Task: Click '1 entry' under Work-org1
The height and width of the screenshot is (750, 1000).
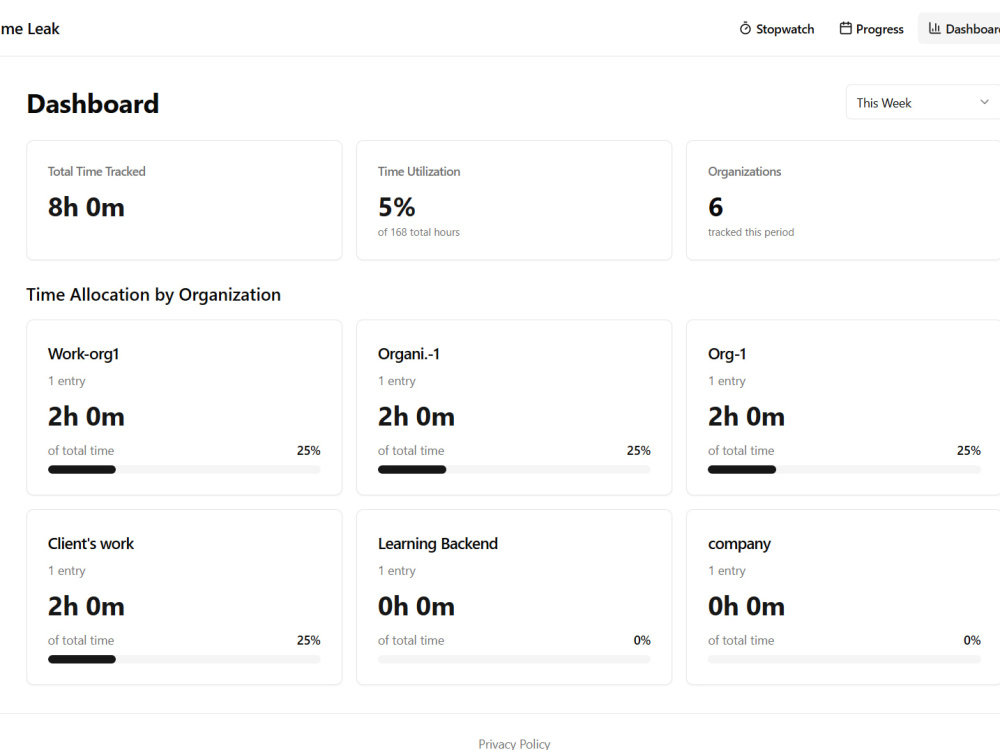Action: point(66,381)
